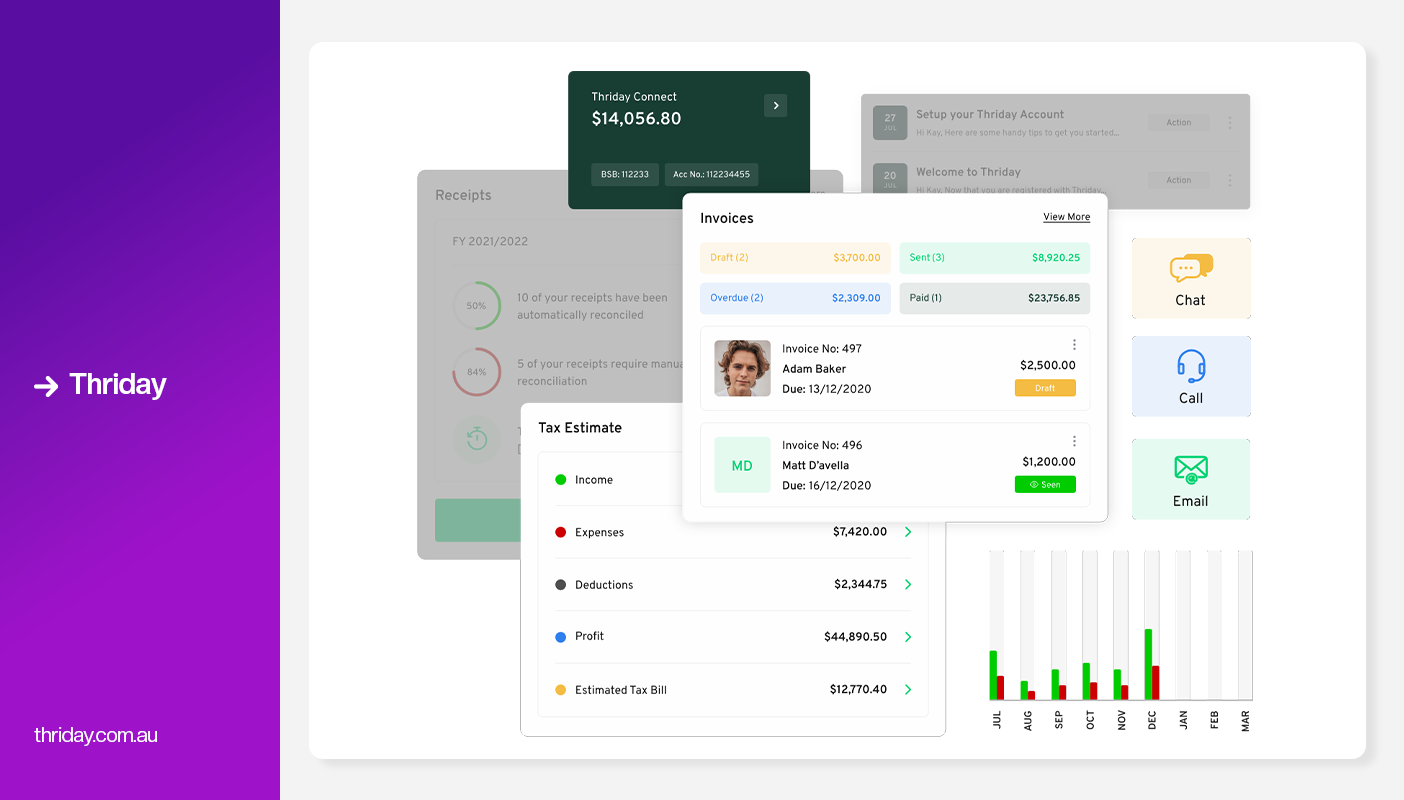Click the Income row label
The height and width of the screenshot is (800, 1404).
tap(594, 480)
